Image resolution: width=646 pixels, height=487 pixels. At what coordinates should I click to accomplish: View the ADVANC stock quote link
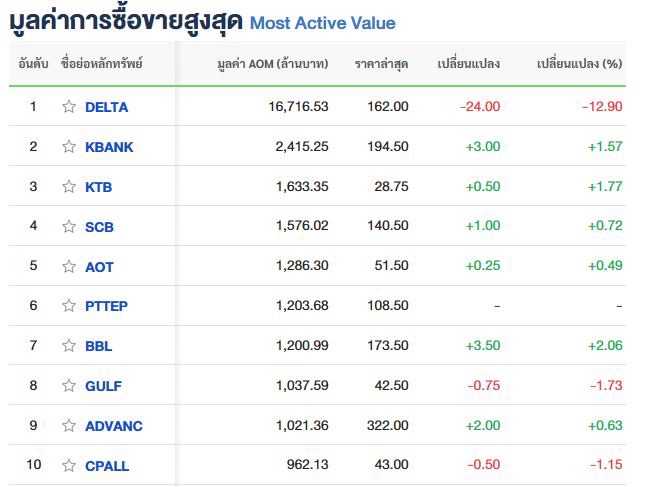point(114,426)
